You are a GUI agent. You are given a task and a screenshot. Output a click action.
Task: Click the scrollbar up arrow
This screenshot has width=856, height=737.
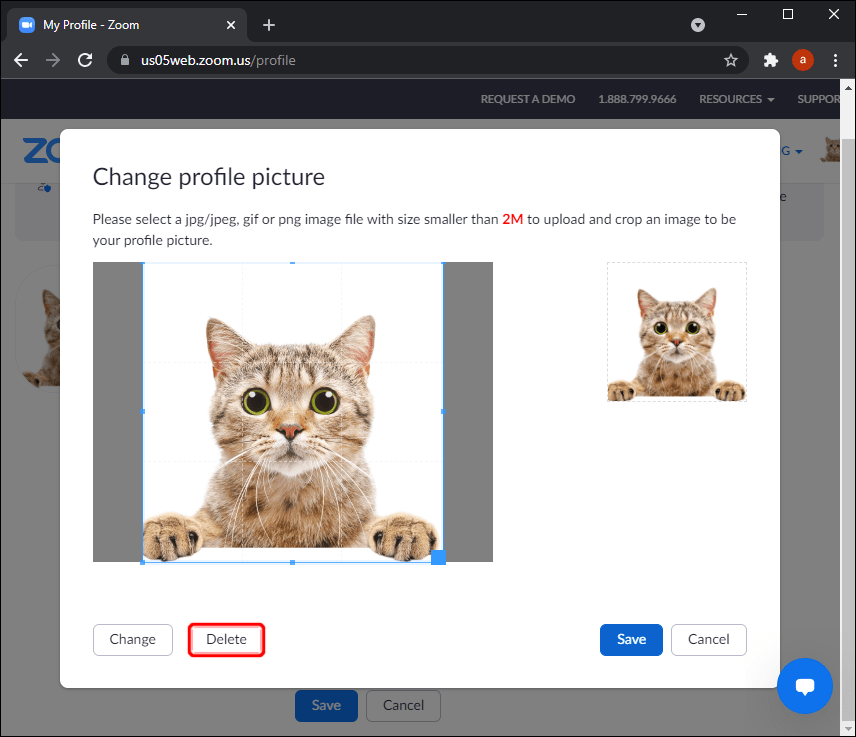pos(847,89)
